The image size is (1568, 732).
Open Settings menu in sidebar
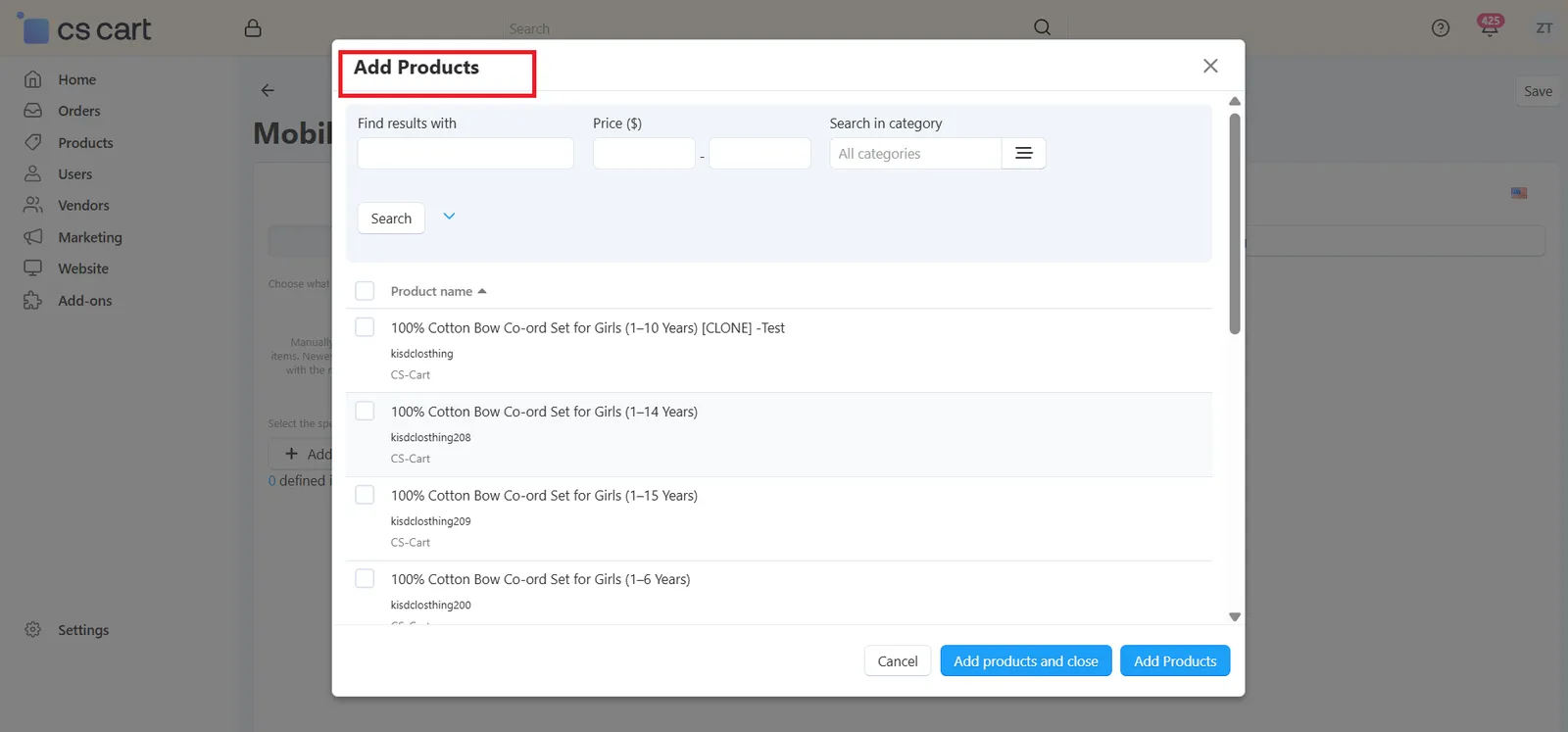(x=83, y=630)
